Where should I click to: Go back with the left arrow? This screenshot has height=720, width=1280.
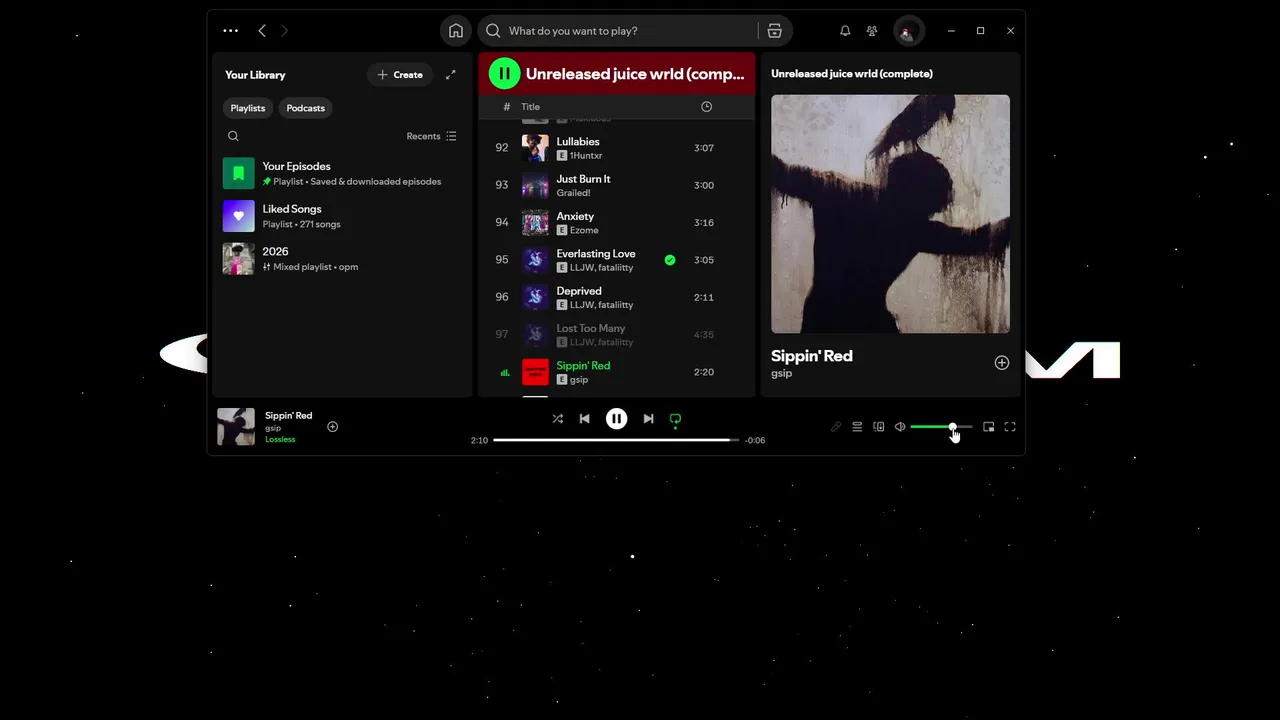262,31
